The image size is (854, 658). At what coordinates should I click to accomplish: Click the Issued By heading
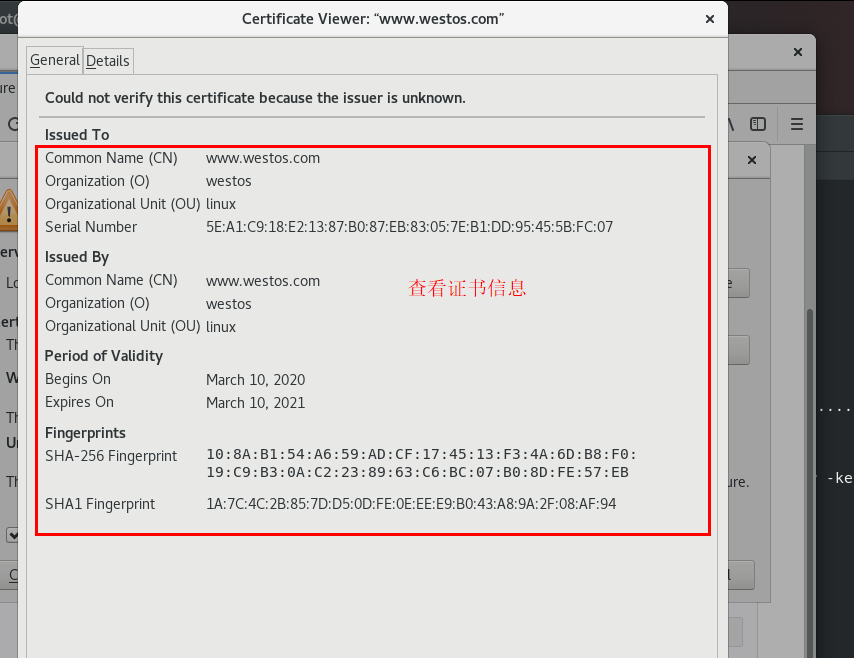point(77,257)
